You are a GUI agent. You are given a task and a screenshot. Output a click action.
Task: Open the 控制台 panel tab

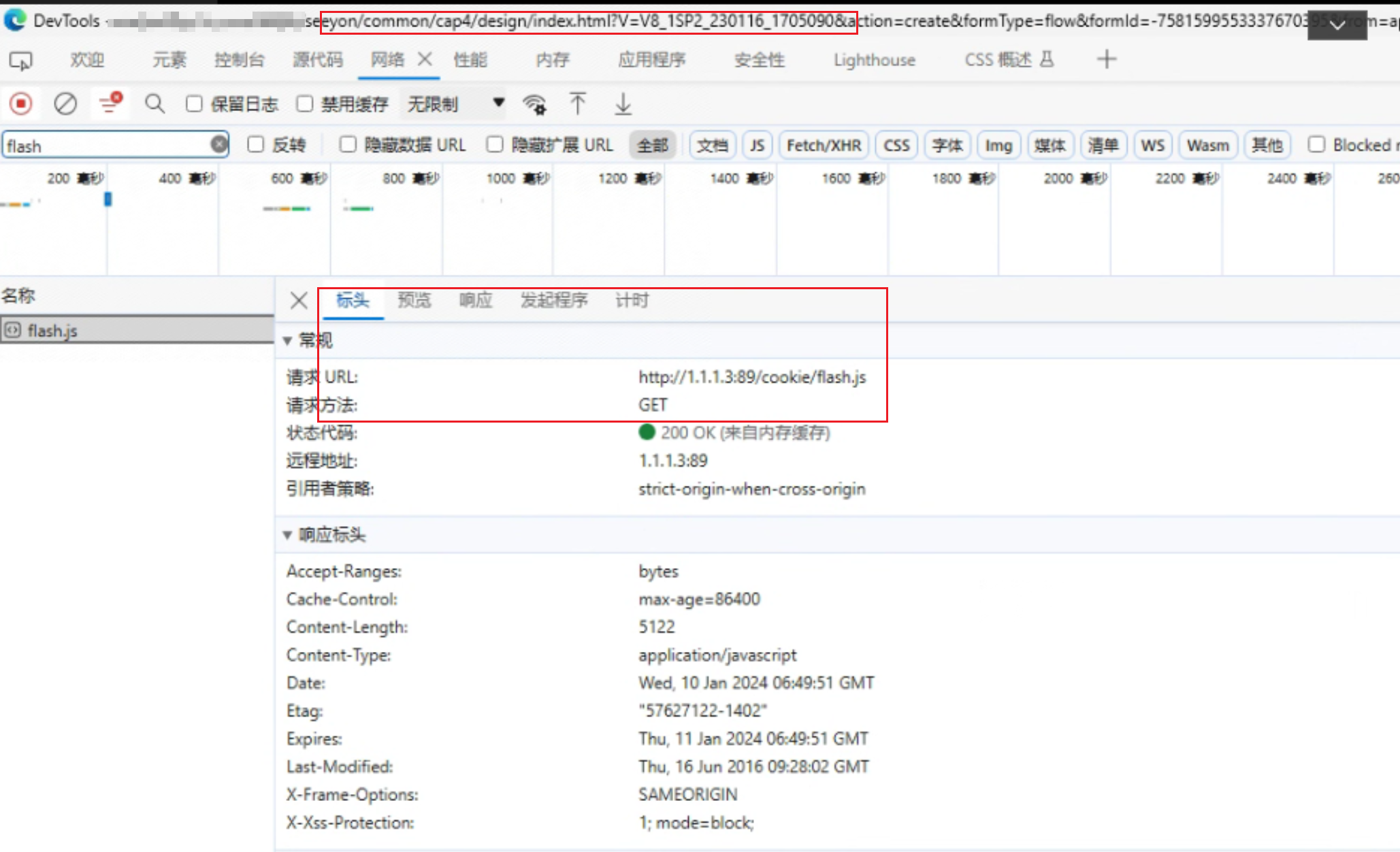[239, 60]
